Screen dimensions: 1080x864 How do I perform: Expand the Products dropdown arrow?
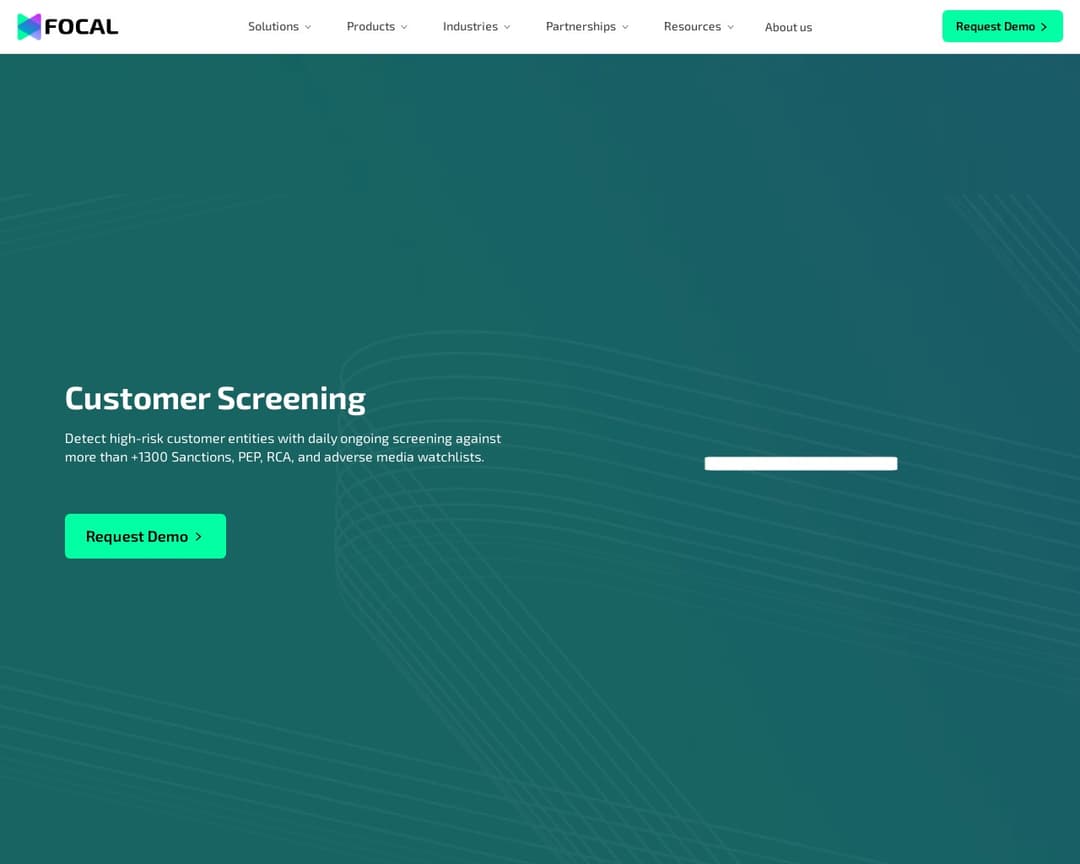click(404, 27)
